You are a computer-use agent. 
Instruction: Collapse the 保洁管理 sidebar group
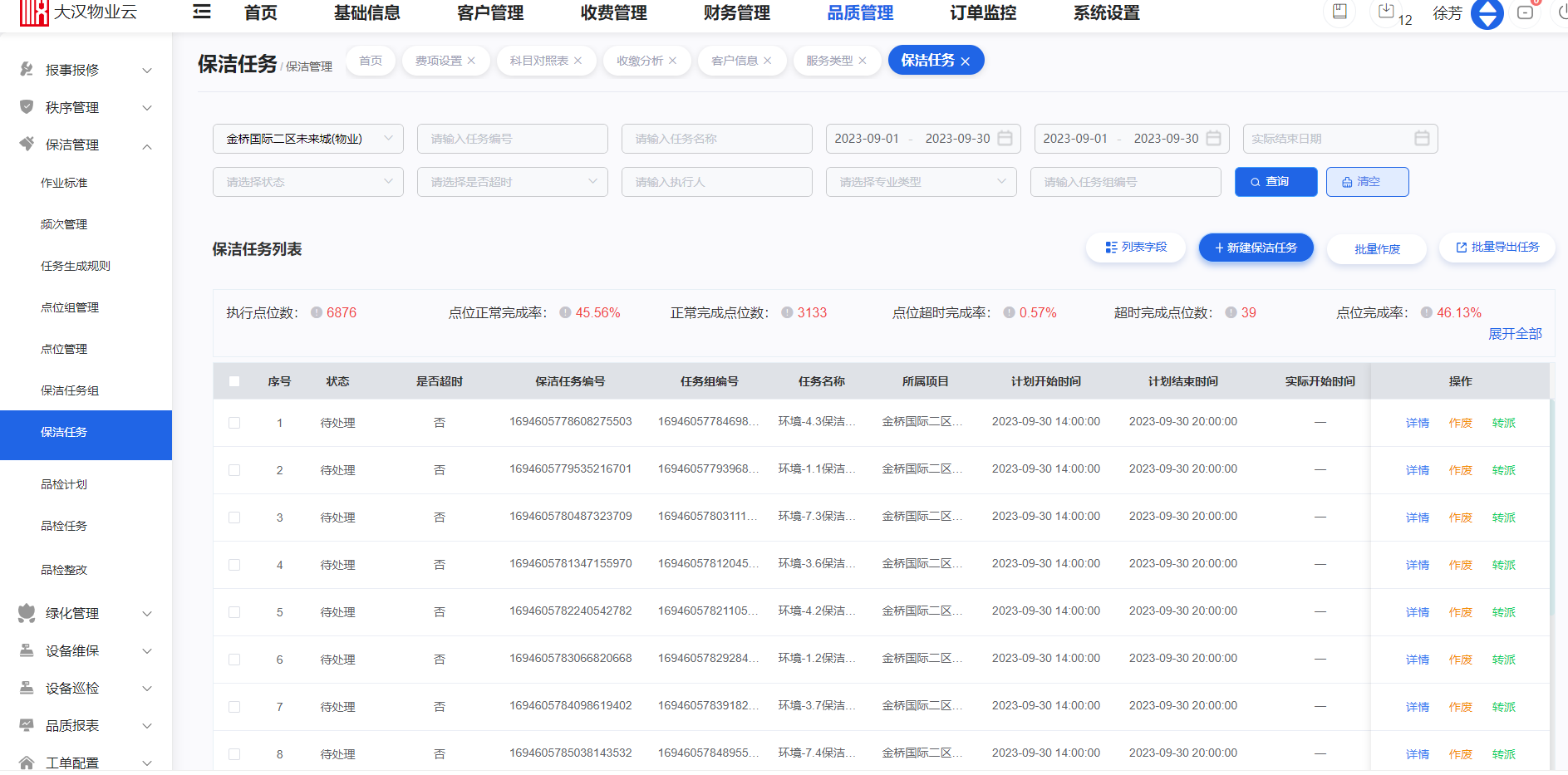147,146
